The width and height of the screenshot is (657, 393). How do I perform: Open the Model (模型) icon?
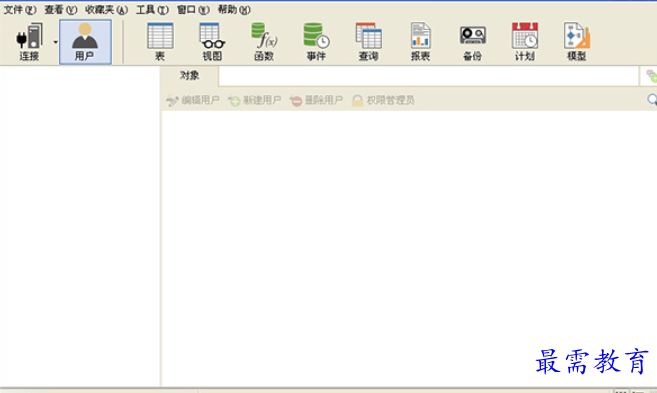pos(577,42)
